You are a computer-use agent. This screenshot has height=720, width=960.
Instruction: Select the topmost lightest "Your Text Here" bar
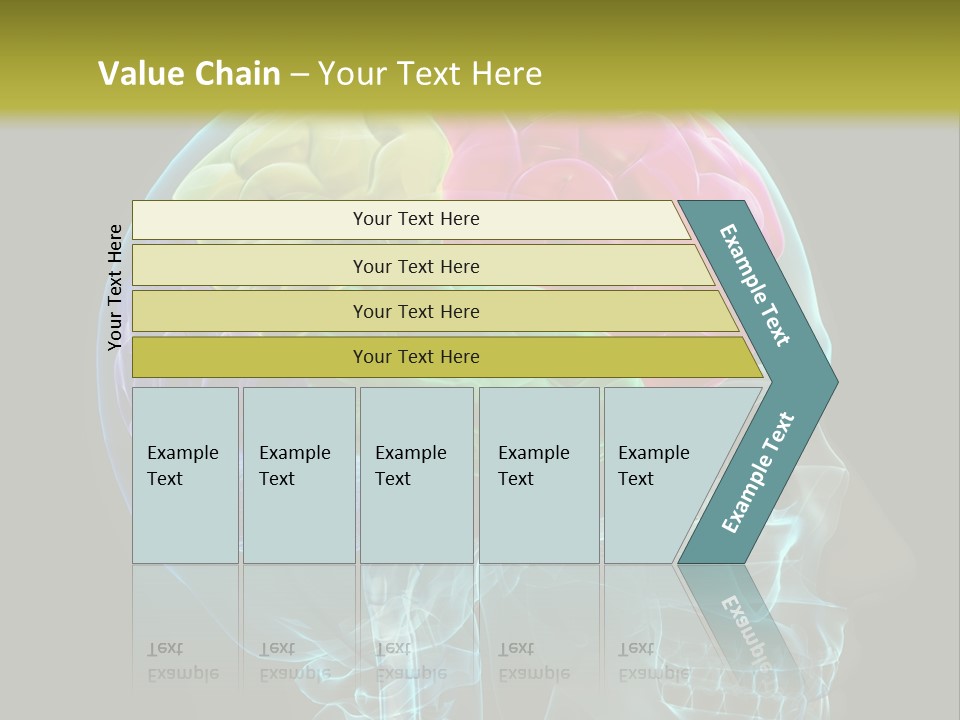pyautogui.click(x=416, y=219)
